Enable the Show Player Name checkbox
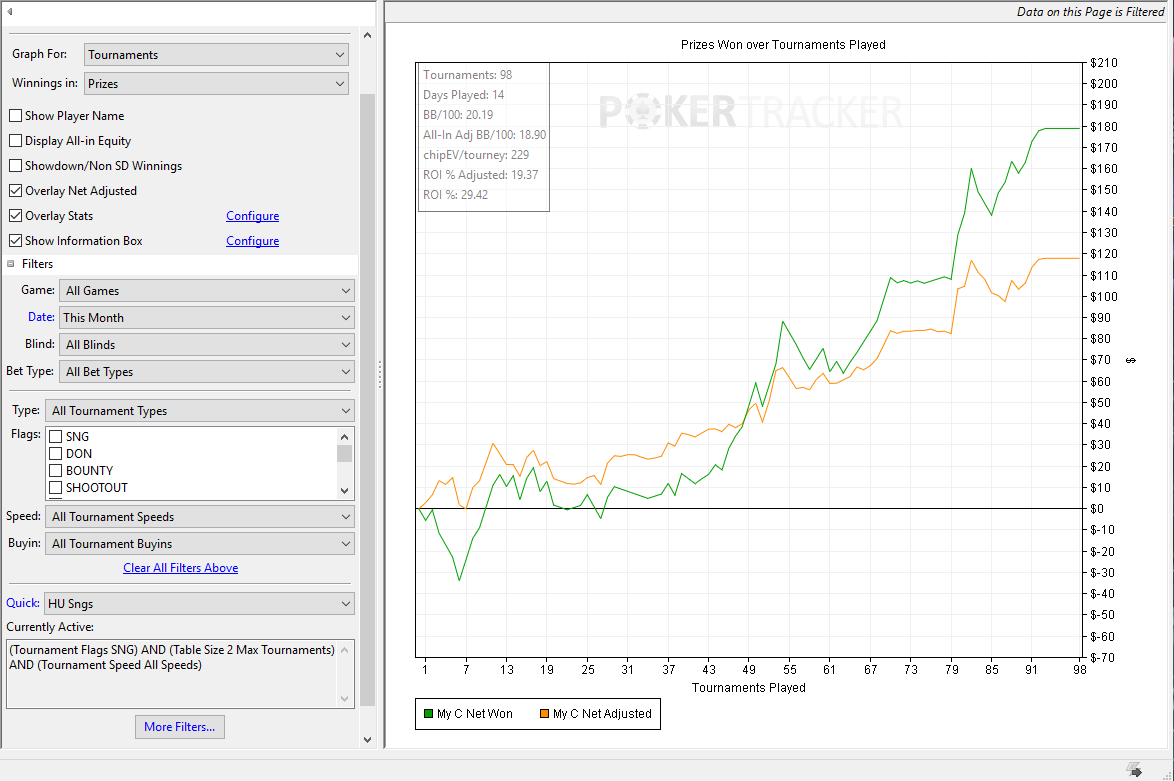This screenshot has height=781, width=1174. [15, 115]
